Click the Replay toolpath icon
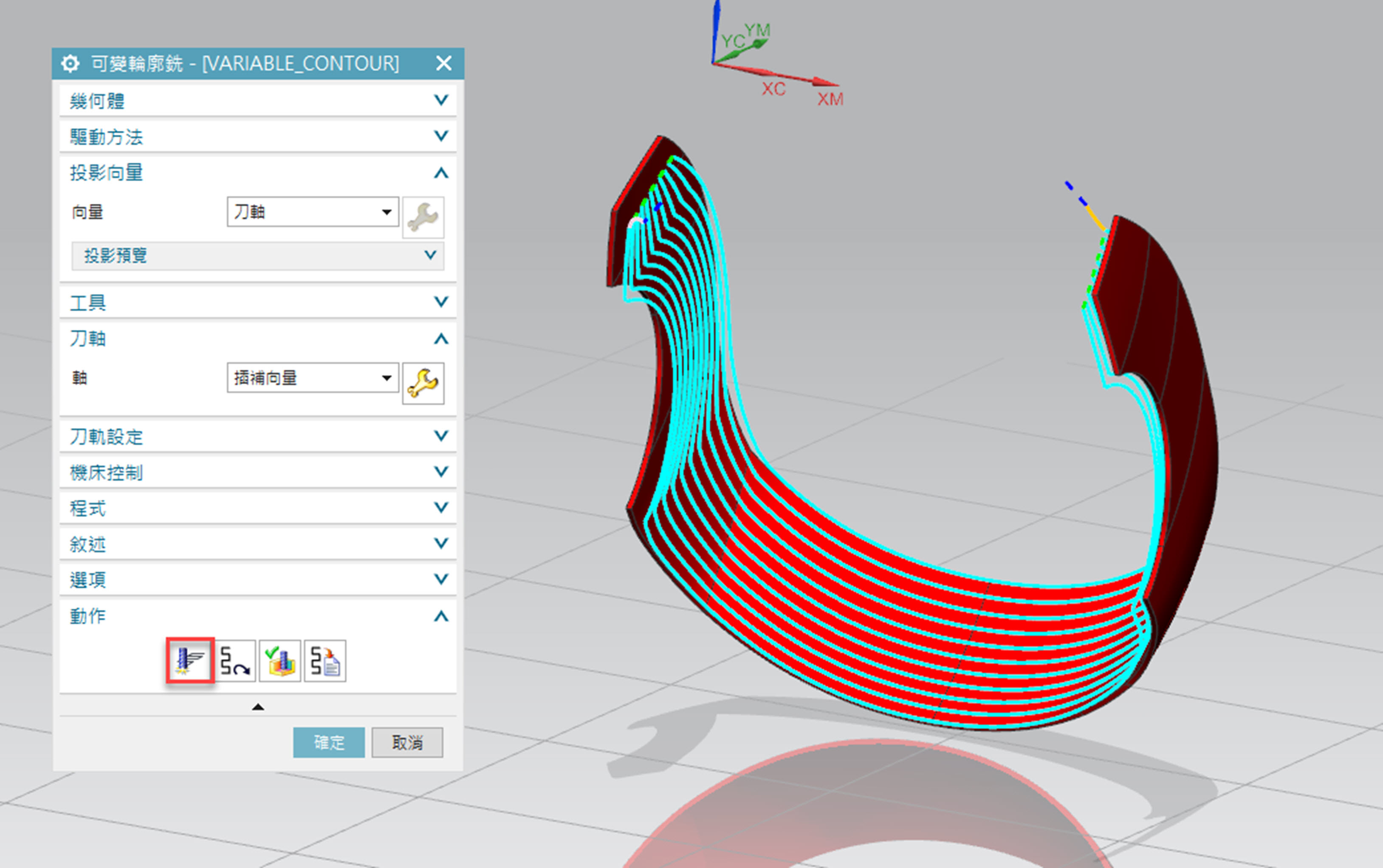1383x868 pixels. point(235,661)
